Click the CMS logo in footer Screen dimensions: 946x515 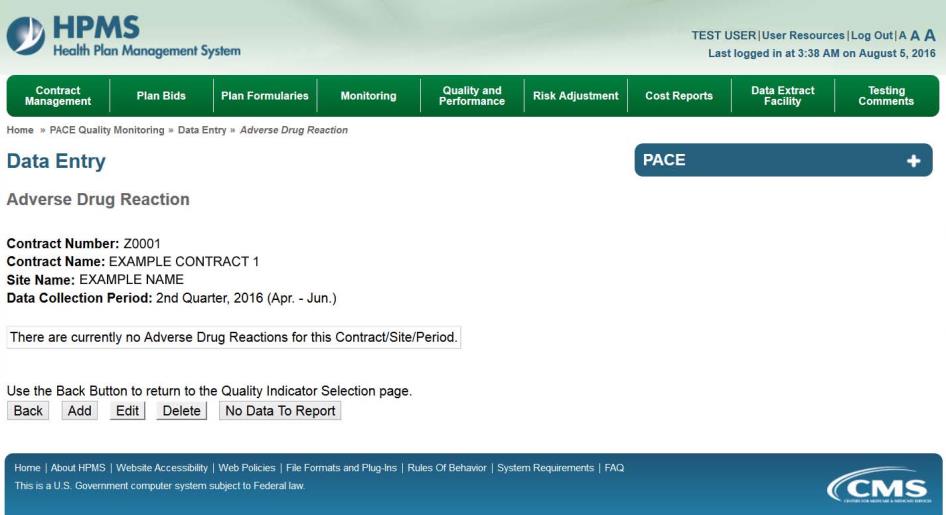pyautogui.click(x=881, y=486)
